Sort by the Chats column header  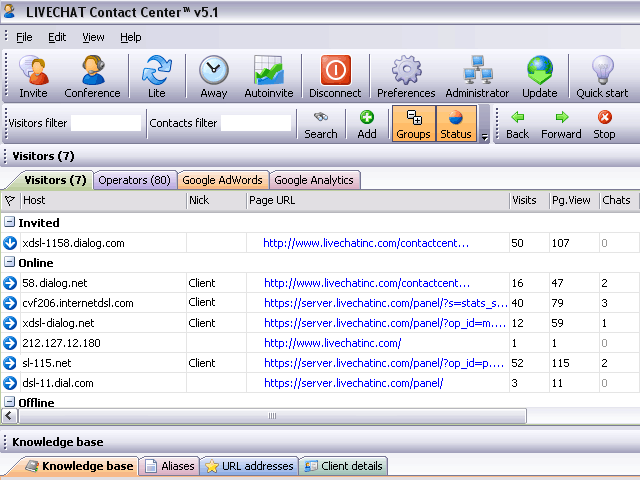click(x=618, y=200)
